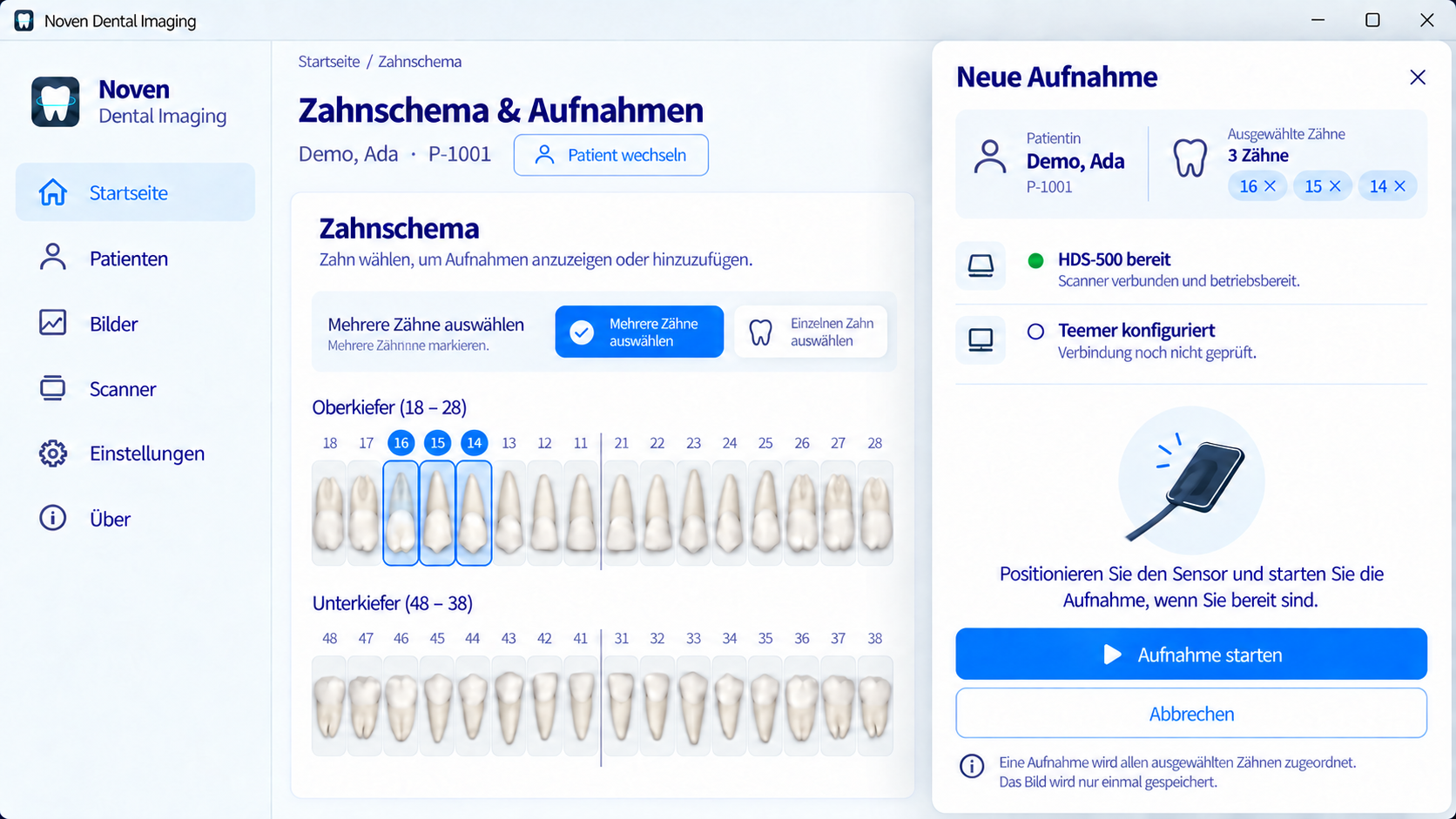The width and height of the screenshot is (1456, 819).
Task: Click the patient avatar icon in Neue Aufnahme
Action: point(990,158)
